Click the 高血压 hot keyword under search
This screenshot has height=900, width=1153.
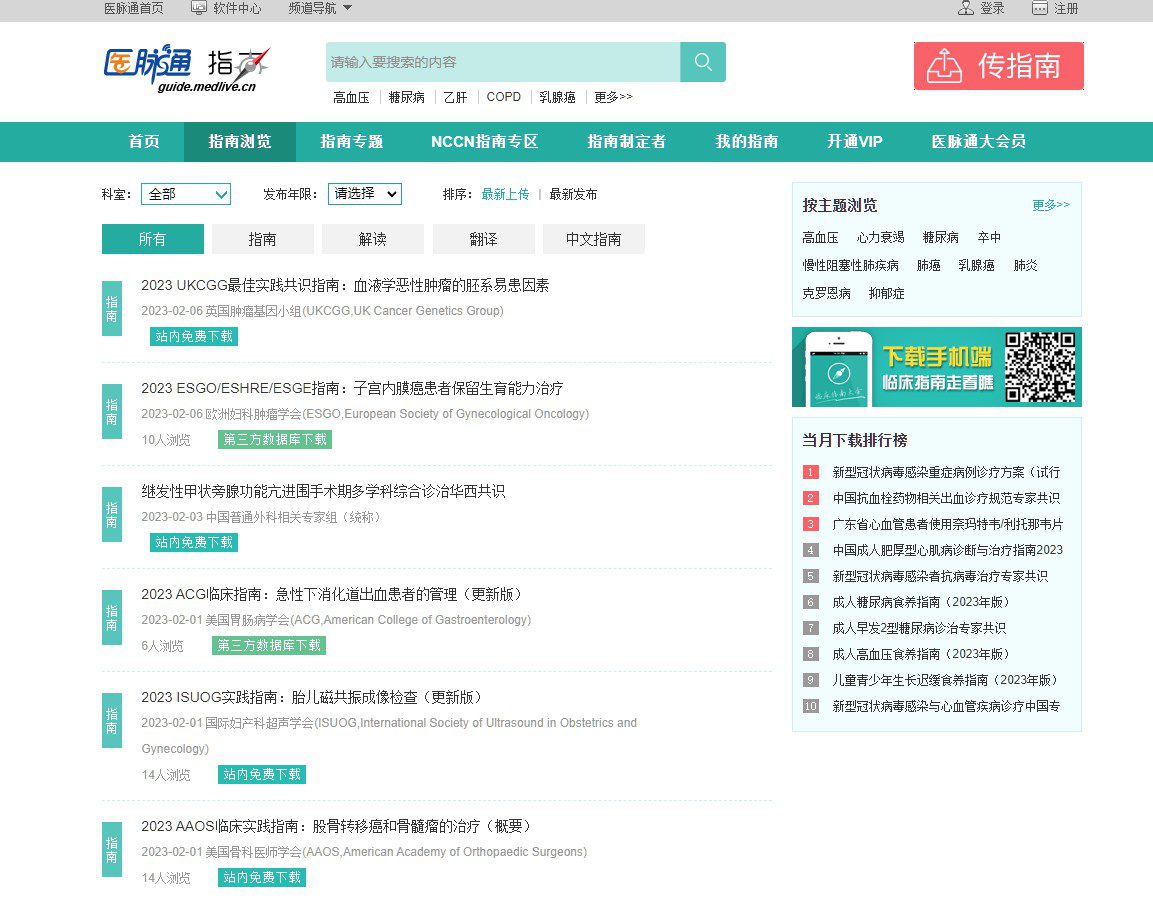coord(351,97)
